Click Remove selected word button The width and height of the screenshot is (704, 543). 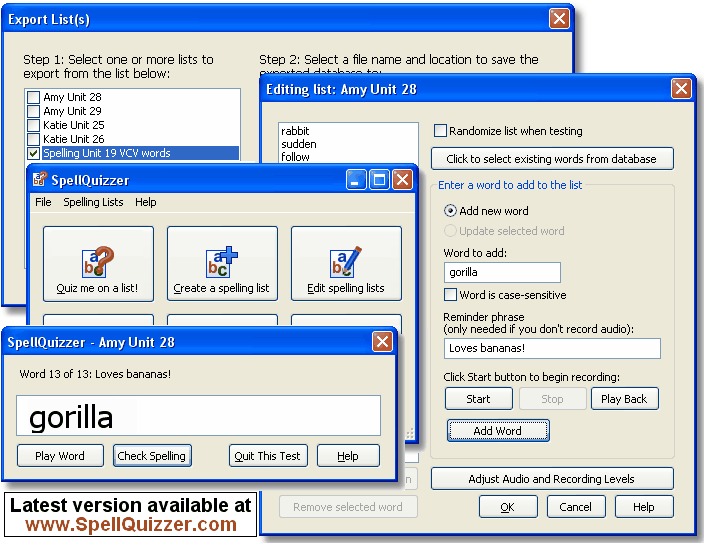pos(348,507)
